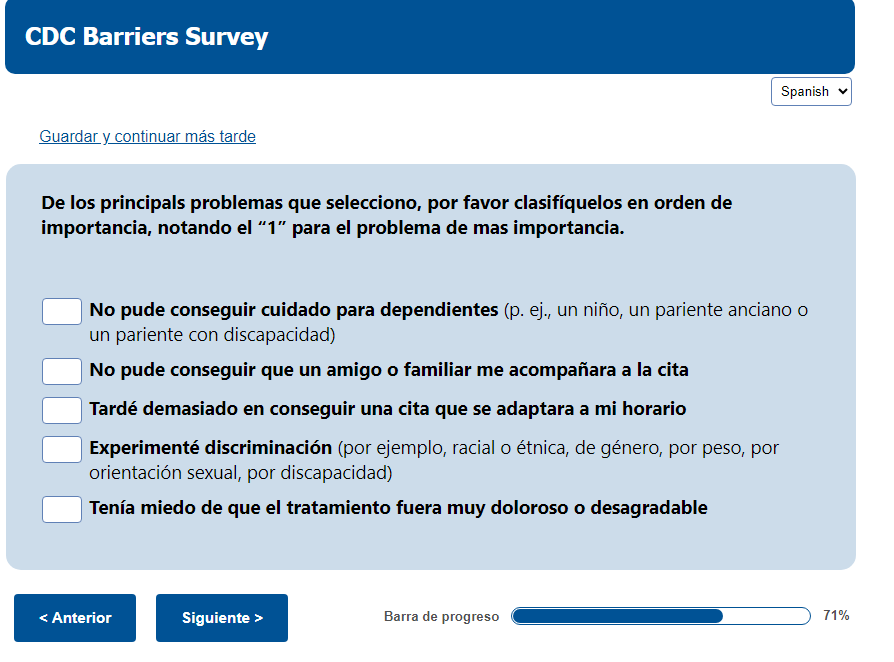Click label about amigo o familiar acompañara

point(388,370)
